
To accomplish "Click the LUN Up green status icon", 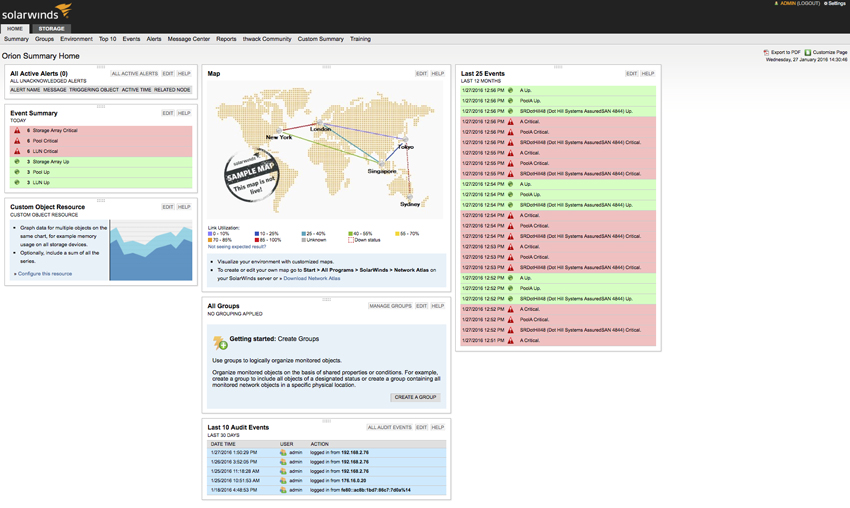I will pos(17,182).
